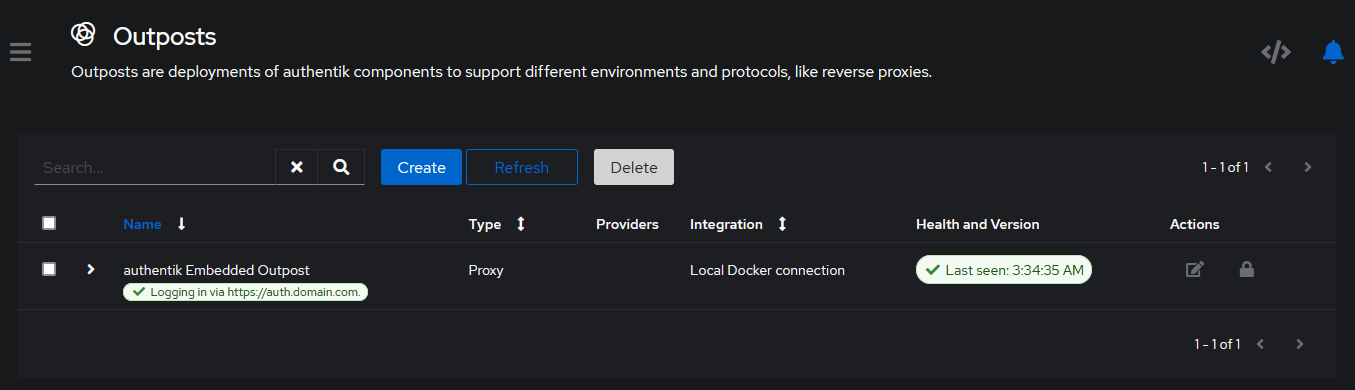This screenshot has height=390, width=1355.
Task: Click the magnifying glass search icon
Action: (341, 167)
